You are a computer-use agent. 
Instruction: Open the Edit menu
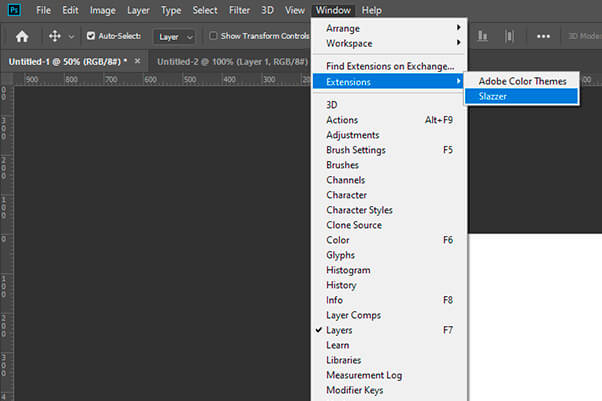pos(70,10)
